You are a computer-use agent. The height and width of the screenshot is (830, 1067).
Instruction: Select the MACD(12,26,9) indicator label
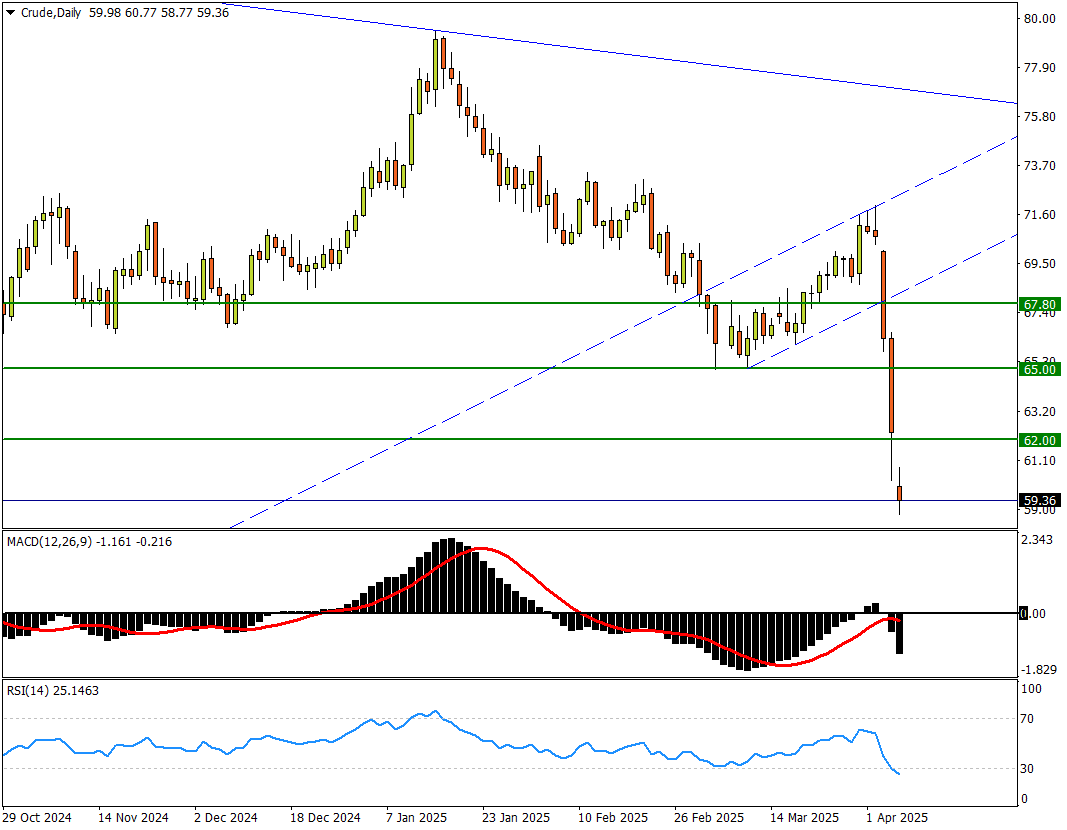(x=49, y=541)
